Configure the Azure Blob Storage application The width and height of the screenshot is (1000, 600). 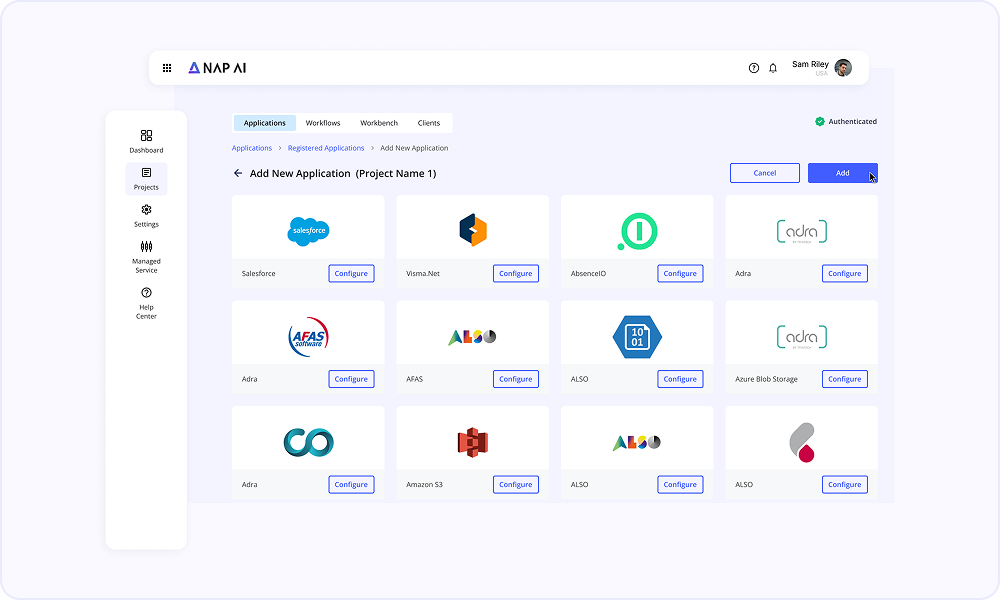click(845, 379)
